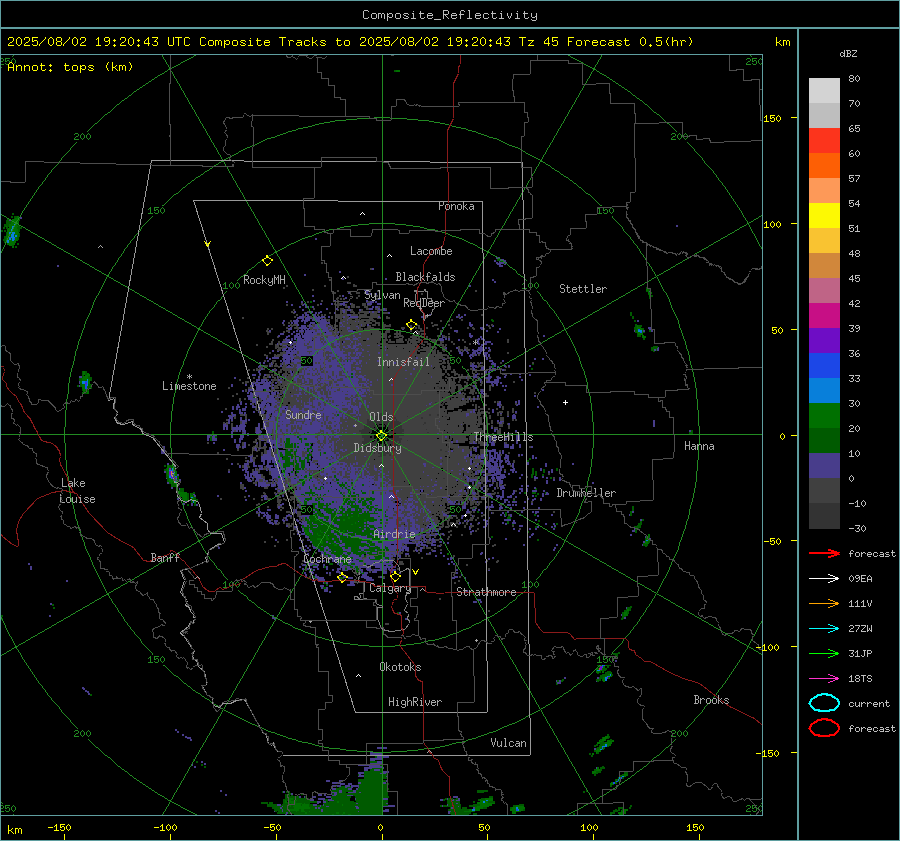Screen dimensions: 900x841
Task: Click the Lake Louise label
Action: click(x=78, y=491)
